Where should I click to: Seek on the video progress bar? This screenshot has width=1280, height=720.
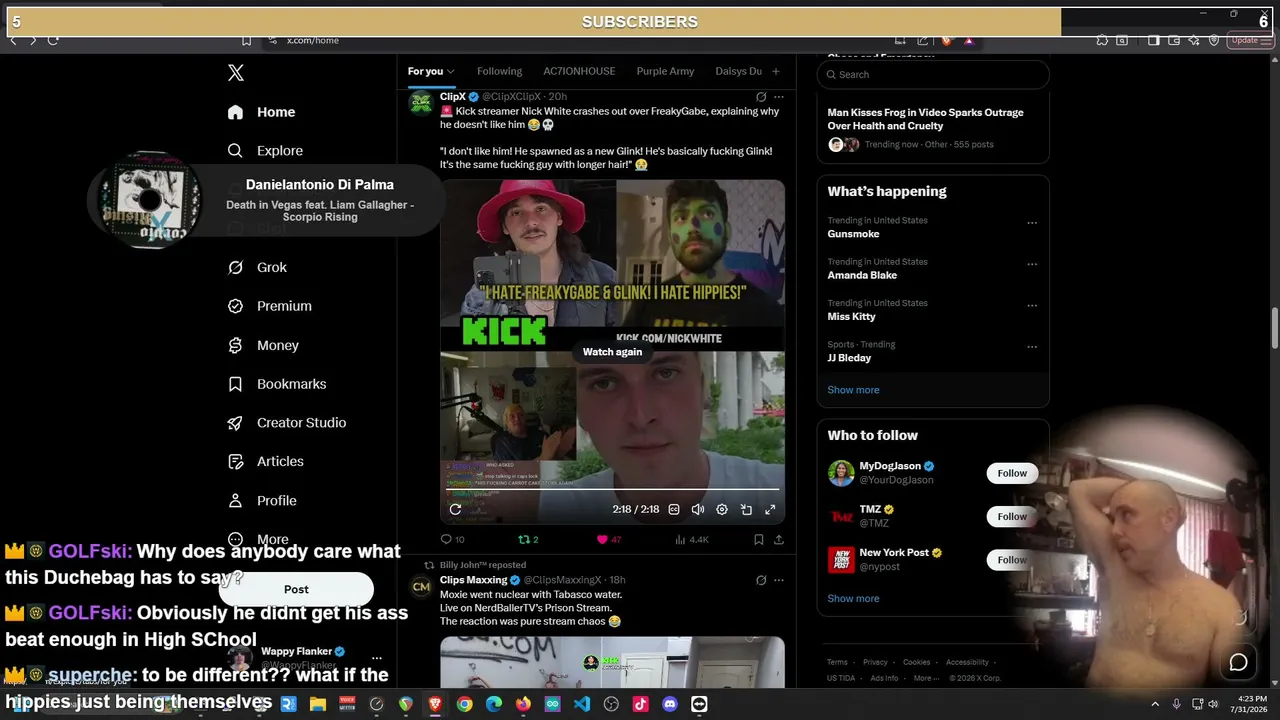[612, 490]
